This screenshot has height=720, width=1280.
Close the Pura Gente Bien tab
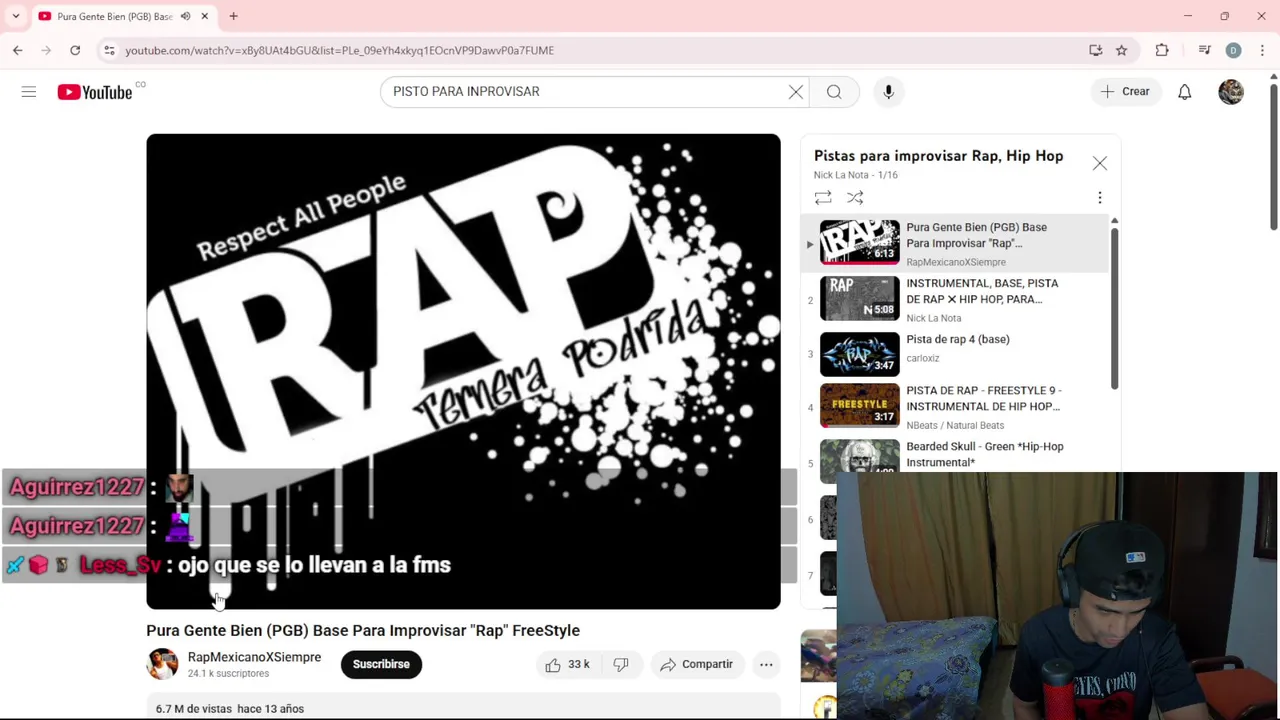[x=205, y=16]
